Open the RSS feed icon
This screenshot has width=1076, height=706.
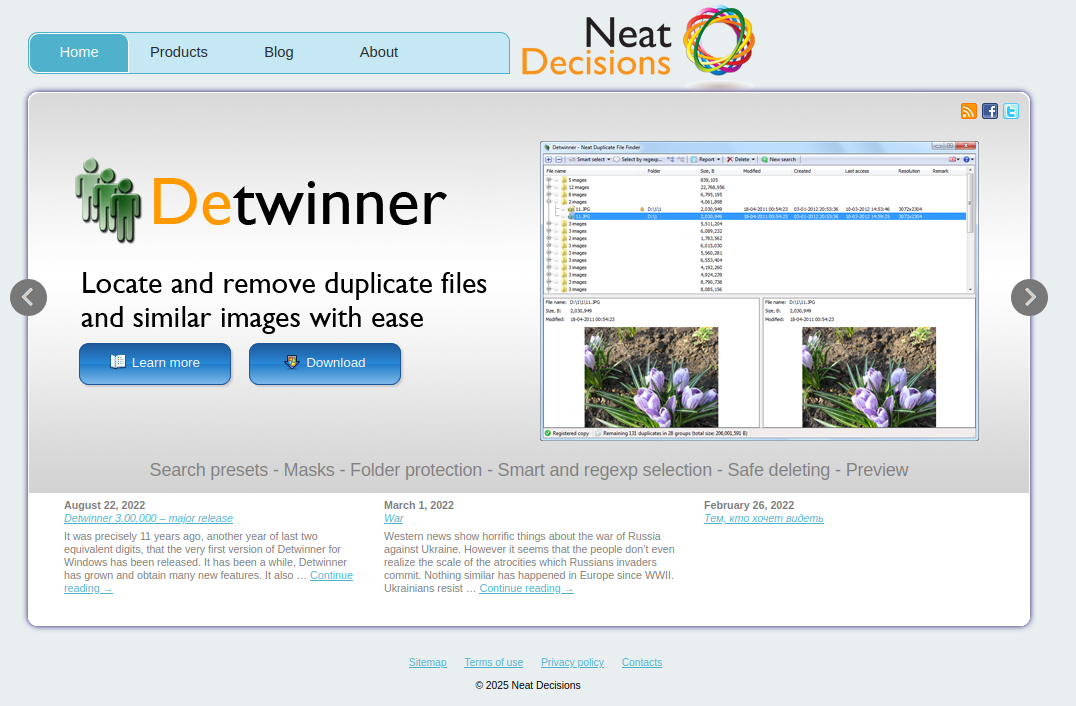[x=968, y=111]
